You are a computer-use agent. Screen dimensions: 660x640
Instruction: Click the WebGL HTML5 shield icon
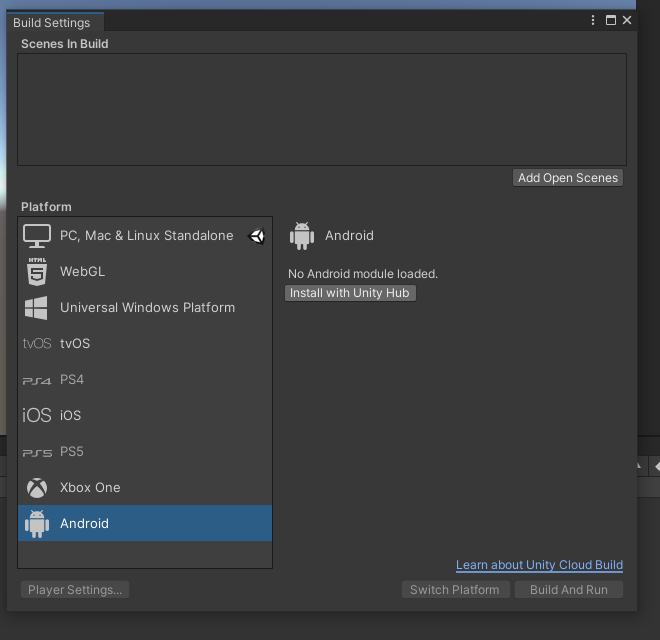37,272
